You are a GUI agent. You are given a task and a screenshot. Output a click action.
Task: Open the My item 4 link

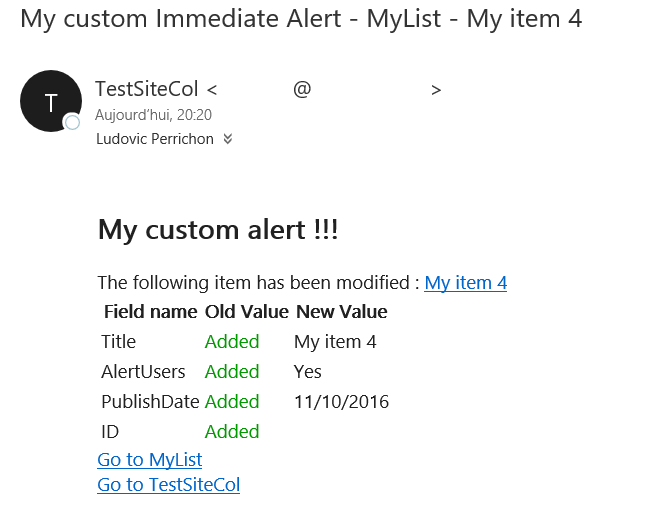click(x=466, y=283)
